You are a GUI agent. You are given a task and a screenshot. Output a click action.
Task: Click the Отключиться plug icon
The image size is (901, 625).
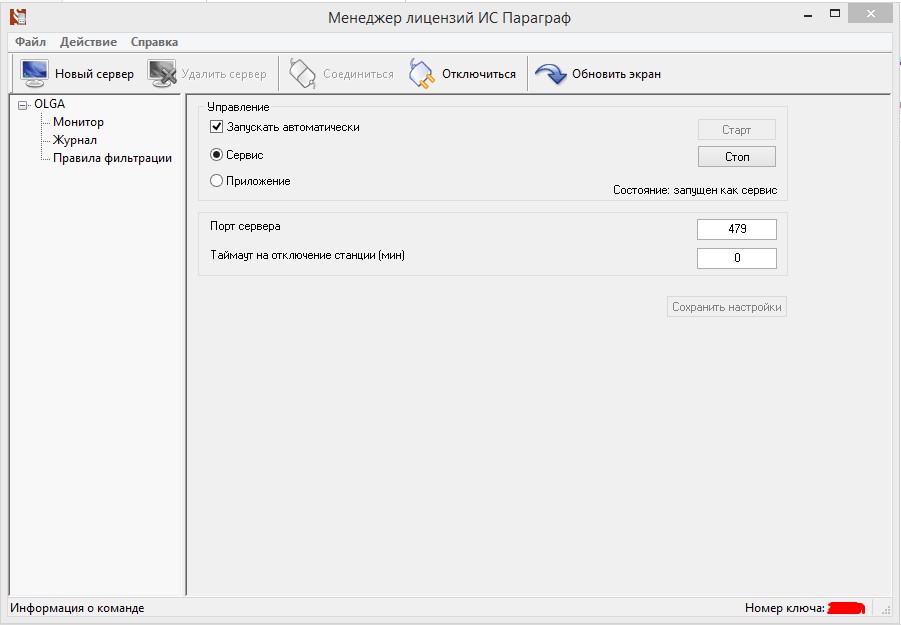(423, 74)
